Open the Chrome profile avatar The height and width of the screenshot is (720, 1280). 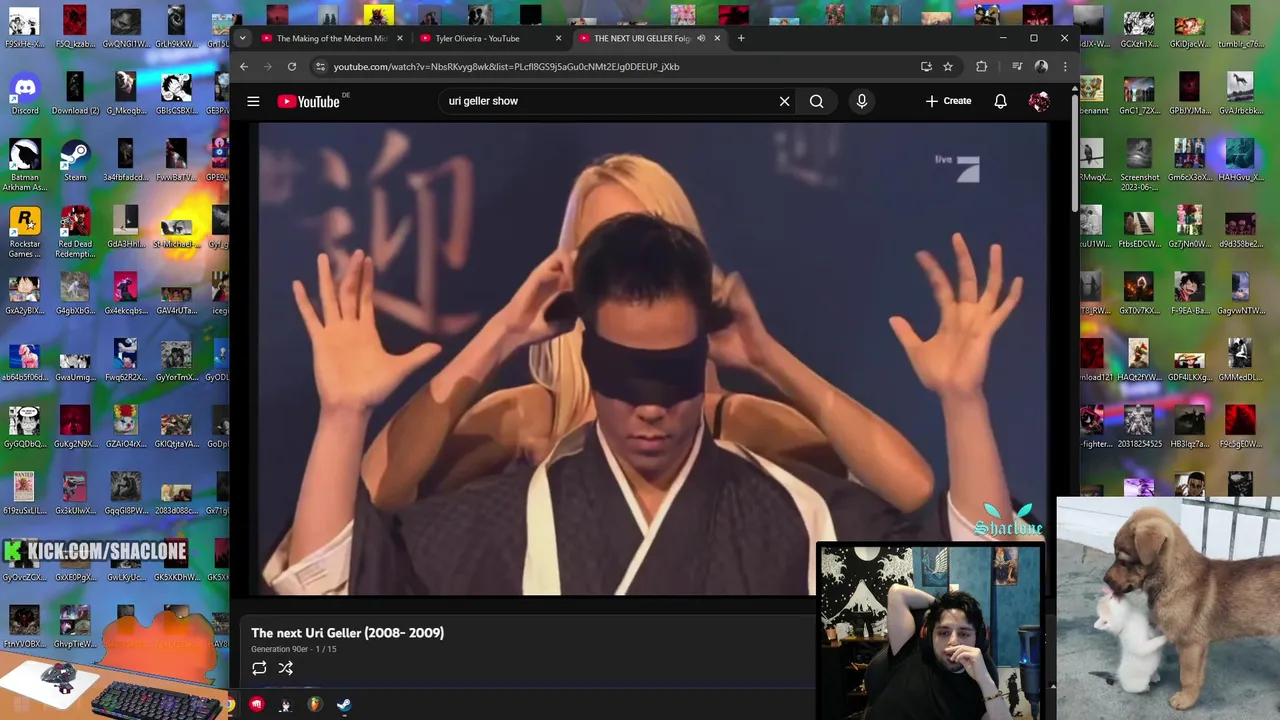(1041, 67)
